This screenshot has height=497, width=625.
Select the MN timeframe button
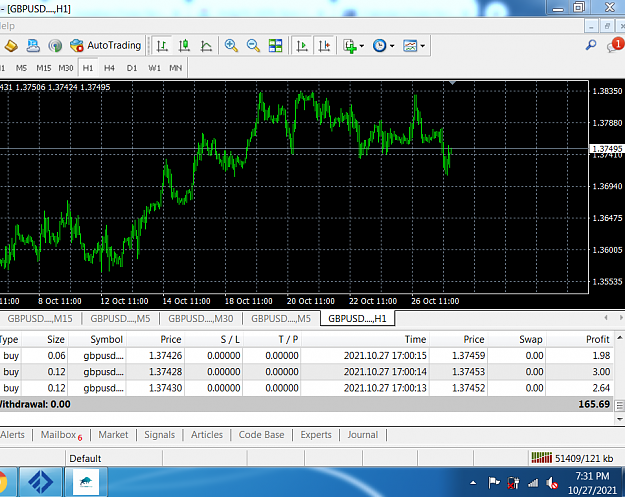pos(176,68)
